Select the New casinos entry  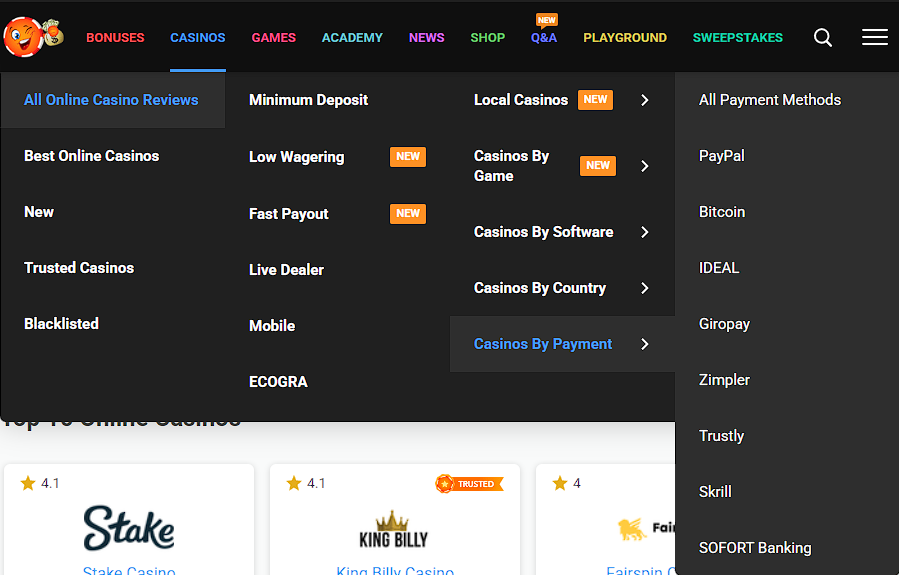pos(39,212)
